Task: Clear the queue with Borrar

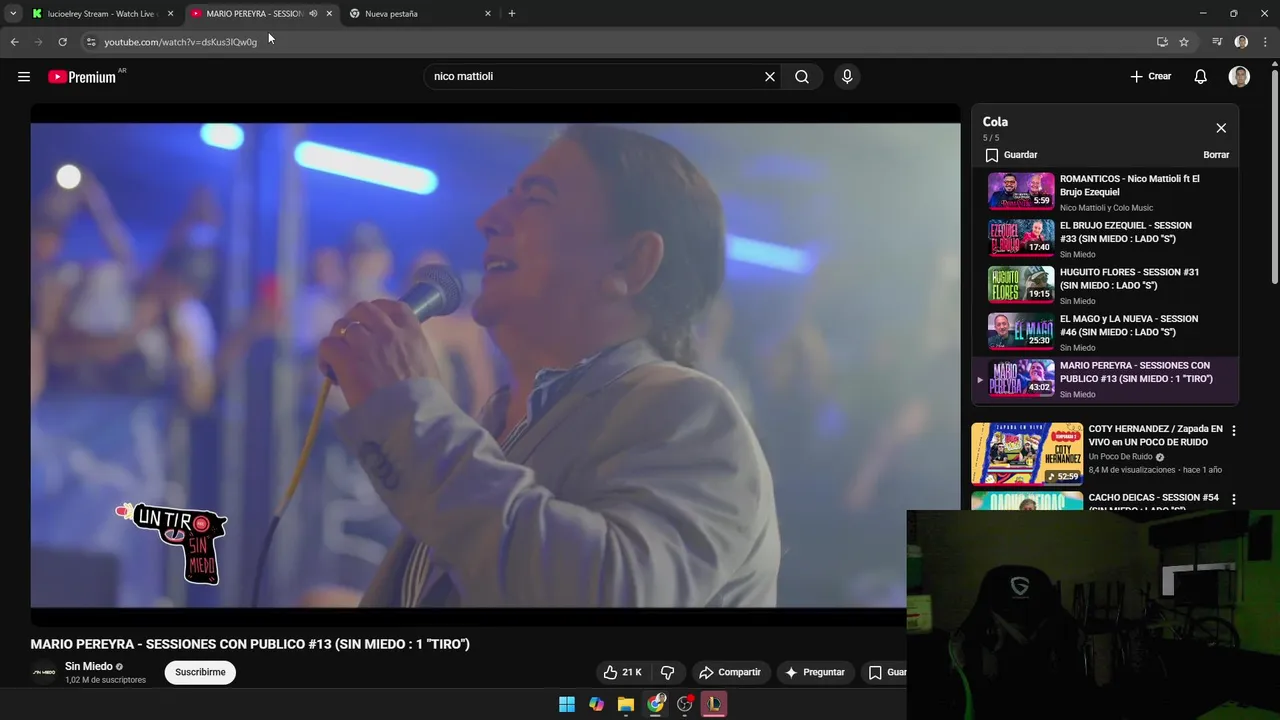Action: click(1216, 155)
